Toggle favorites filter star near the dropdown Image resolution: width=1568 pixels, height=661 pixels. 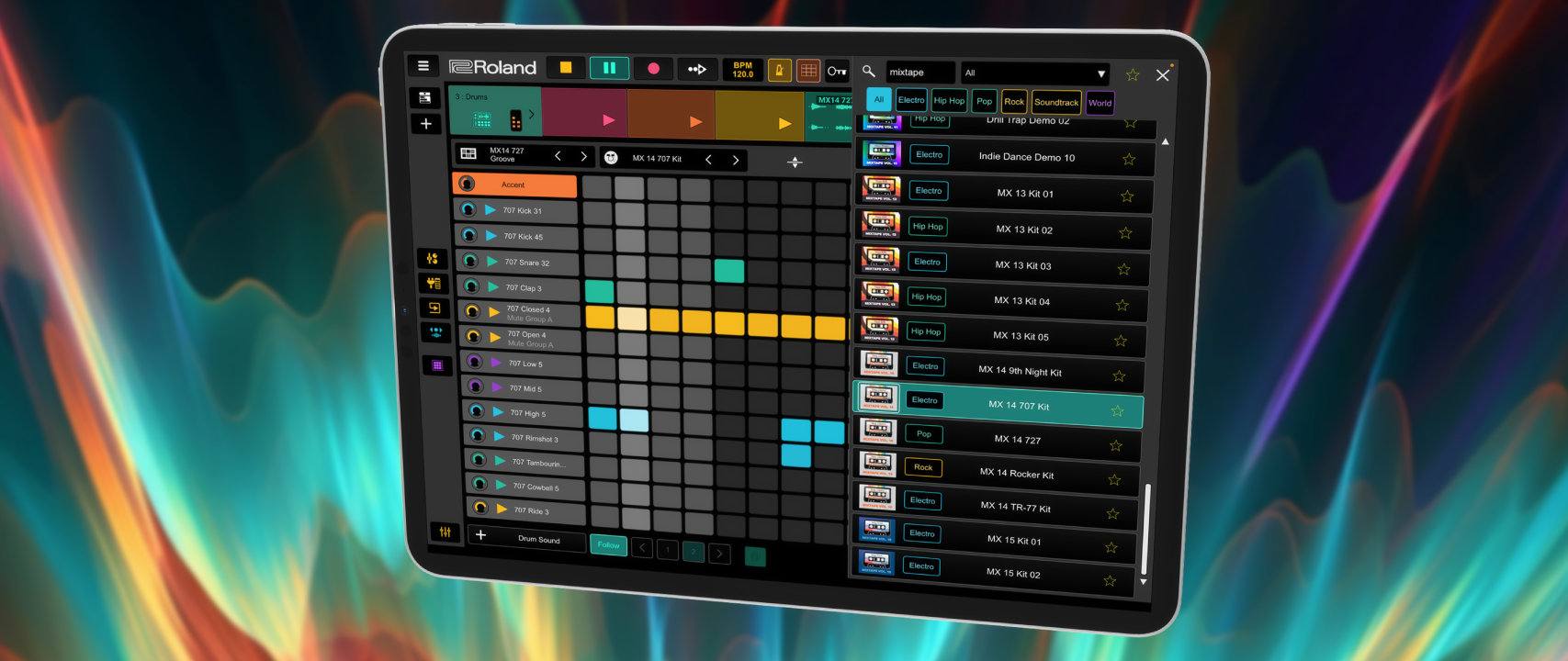point(1133,75)
